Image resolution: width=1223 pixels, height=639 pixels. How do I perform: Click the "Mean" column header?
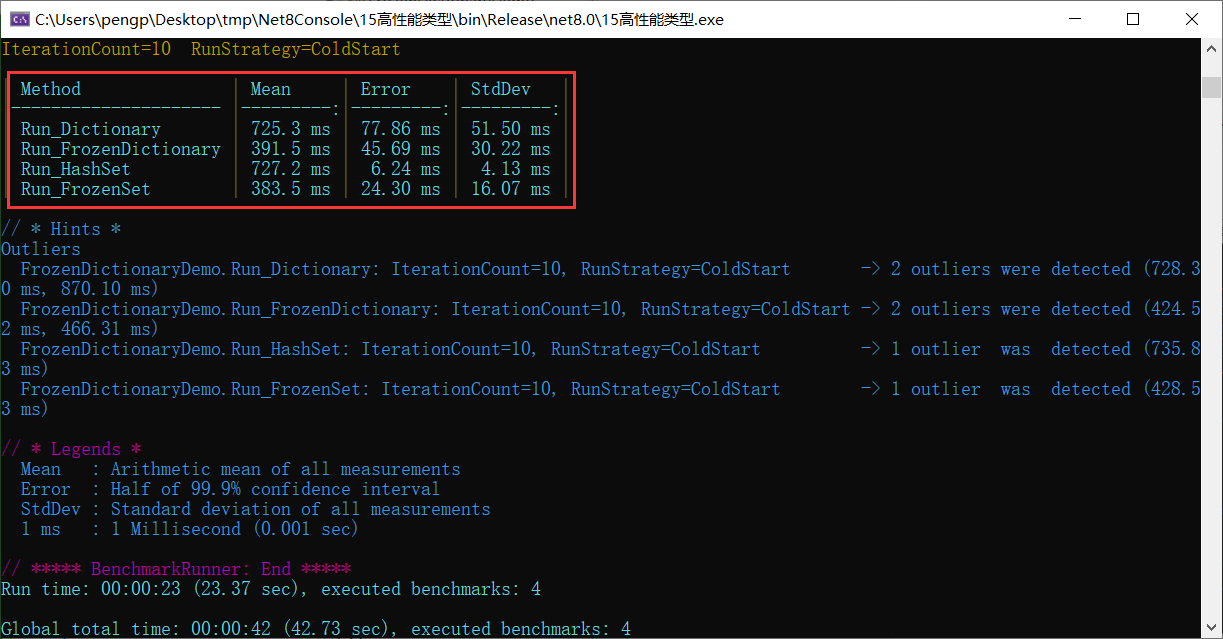point(270,89)
